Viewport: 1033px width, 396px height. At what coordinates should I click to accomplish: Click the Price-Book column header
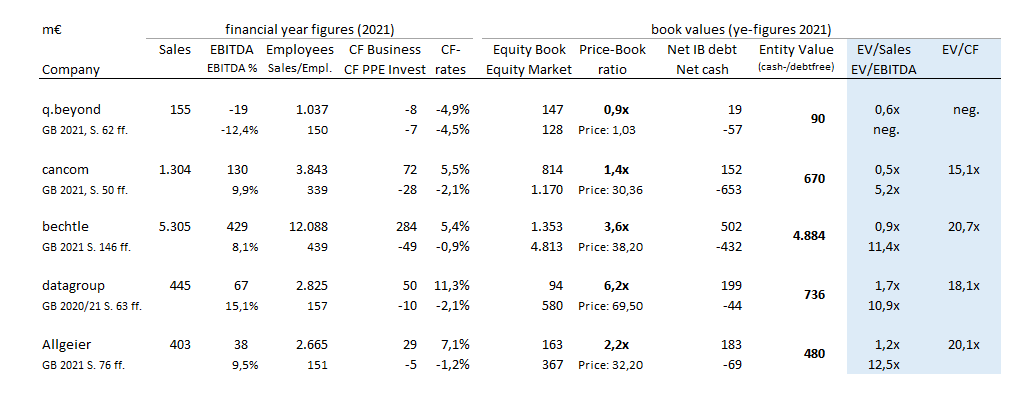(613, 50)
